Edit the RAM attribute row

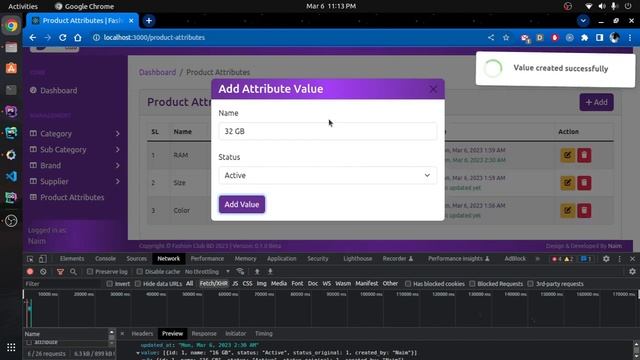point(567,155)
